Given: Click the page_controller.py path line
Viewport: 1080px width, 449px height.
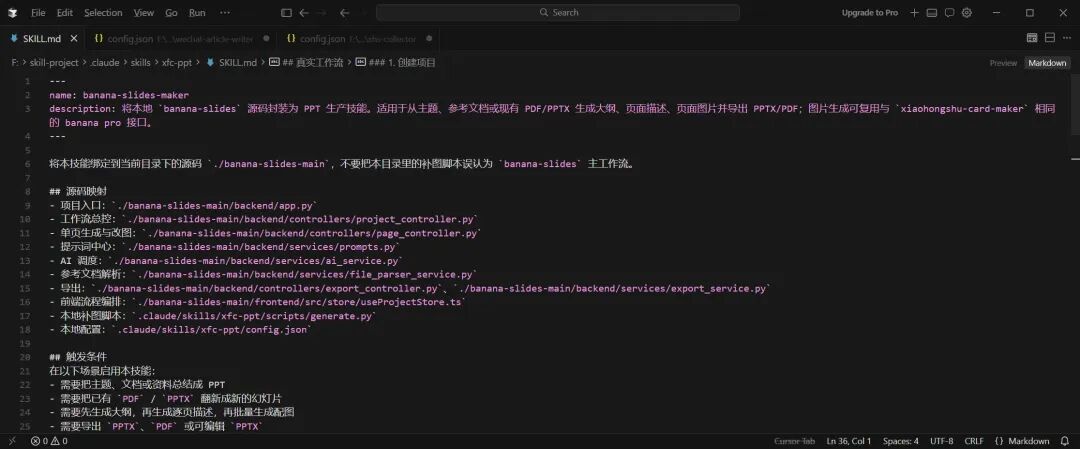Looking at the screenshot, I should pos(264,233).
